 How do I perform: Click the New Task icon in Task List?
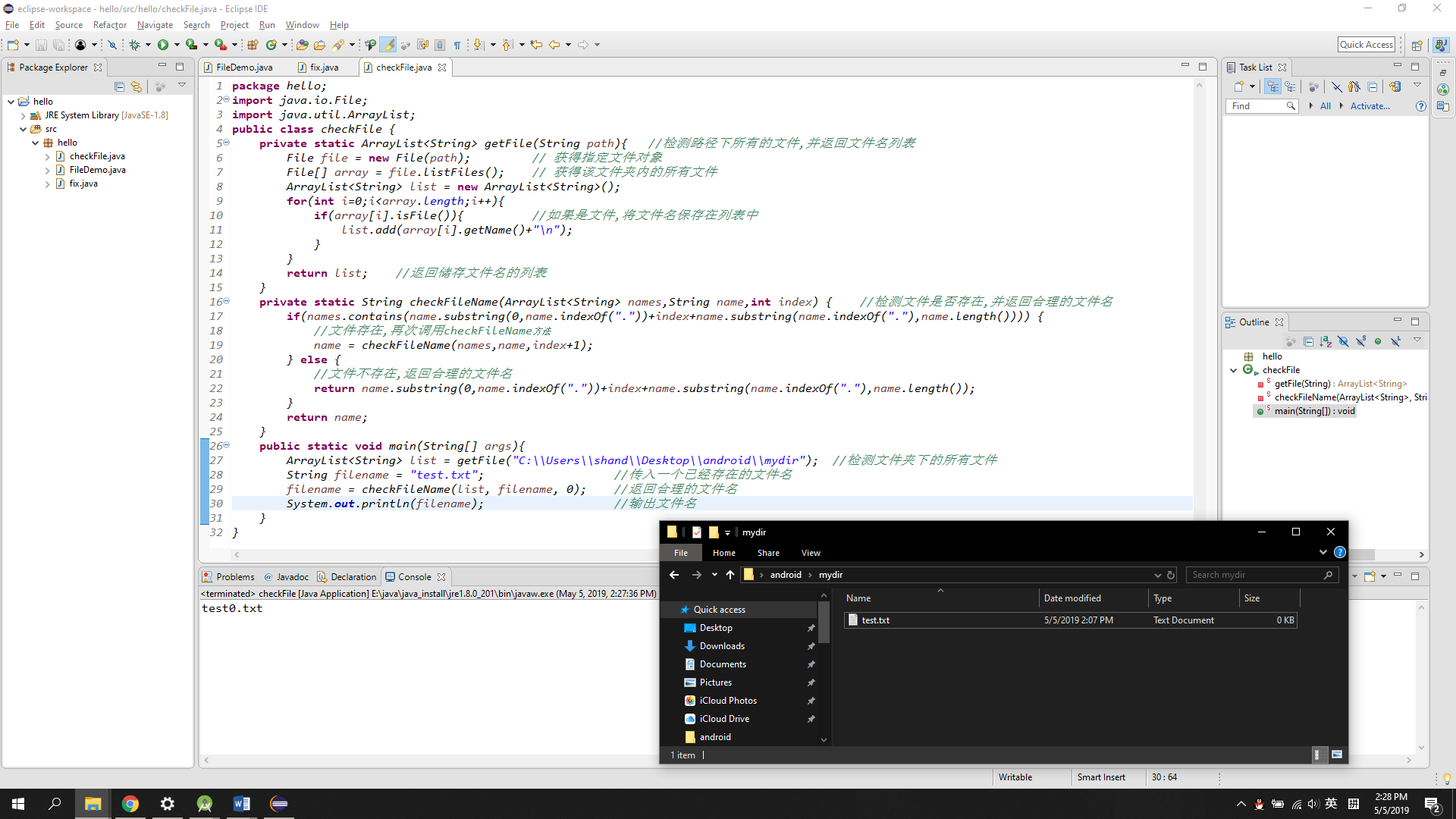(x=1239, y=86)
